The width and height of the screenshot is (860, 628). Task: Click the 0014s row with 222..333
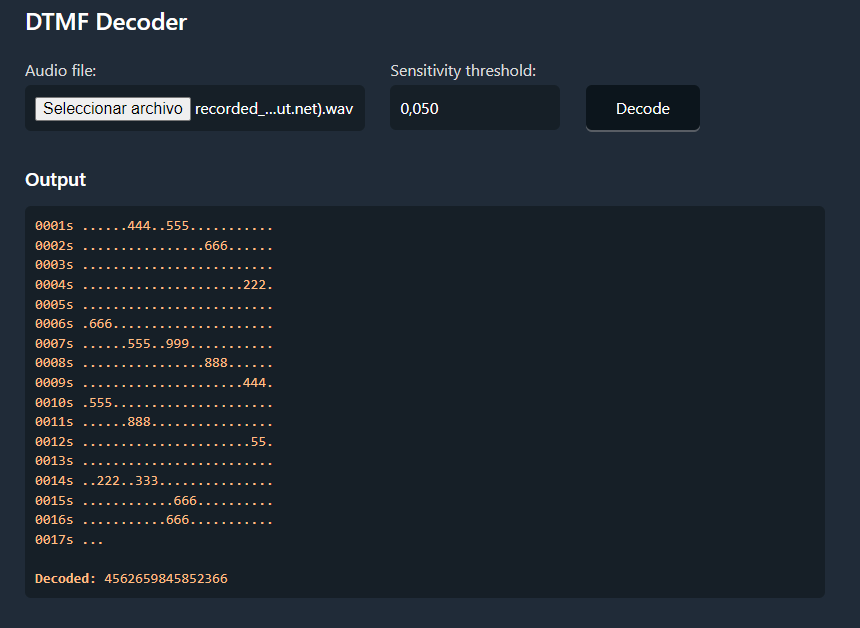154,481
